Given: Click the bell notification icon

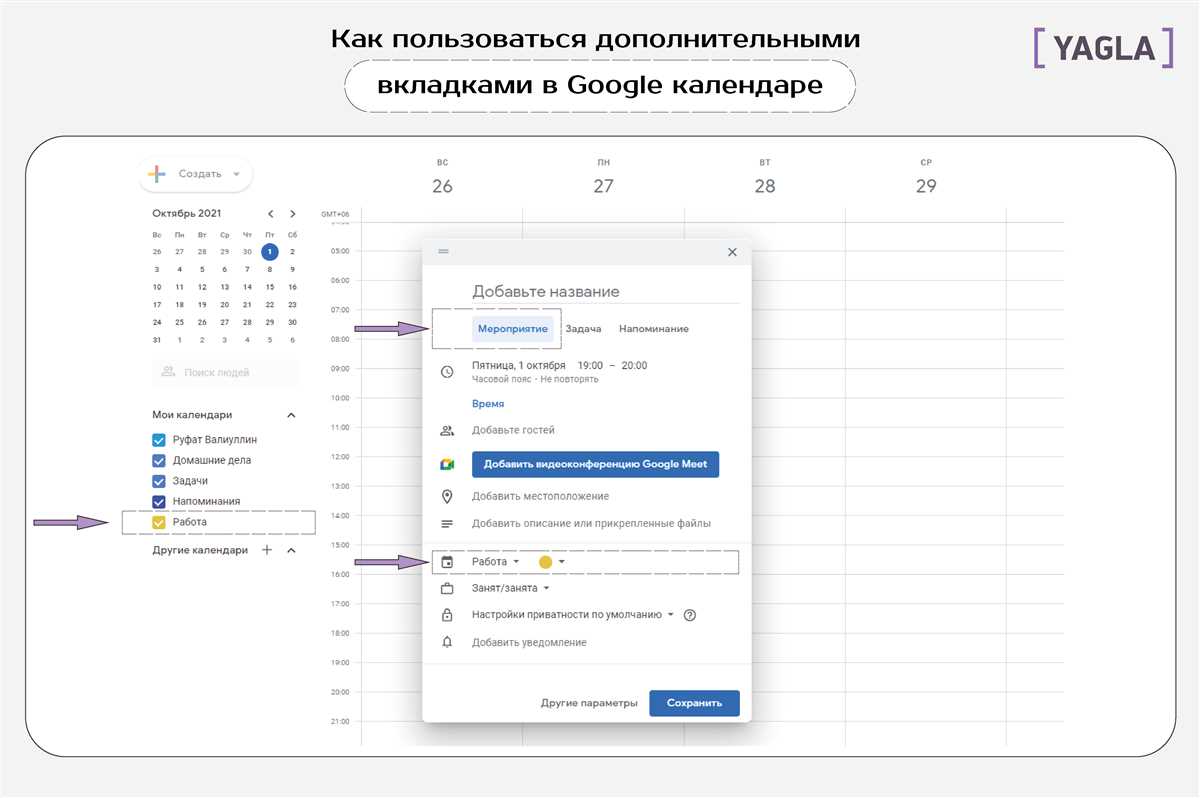Looking at the screenshot, I should (447, 643).
